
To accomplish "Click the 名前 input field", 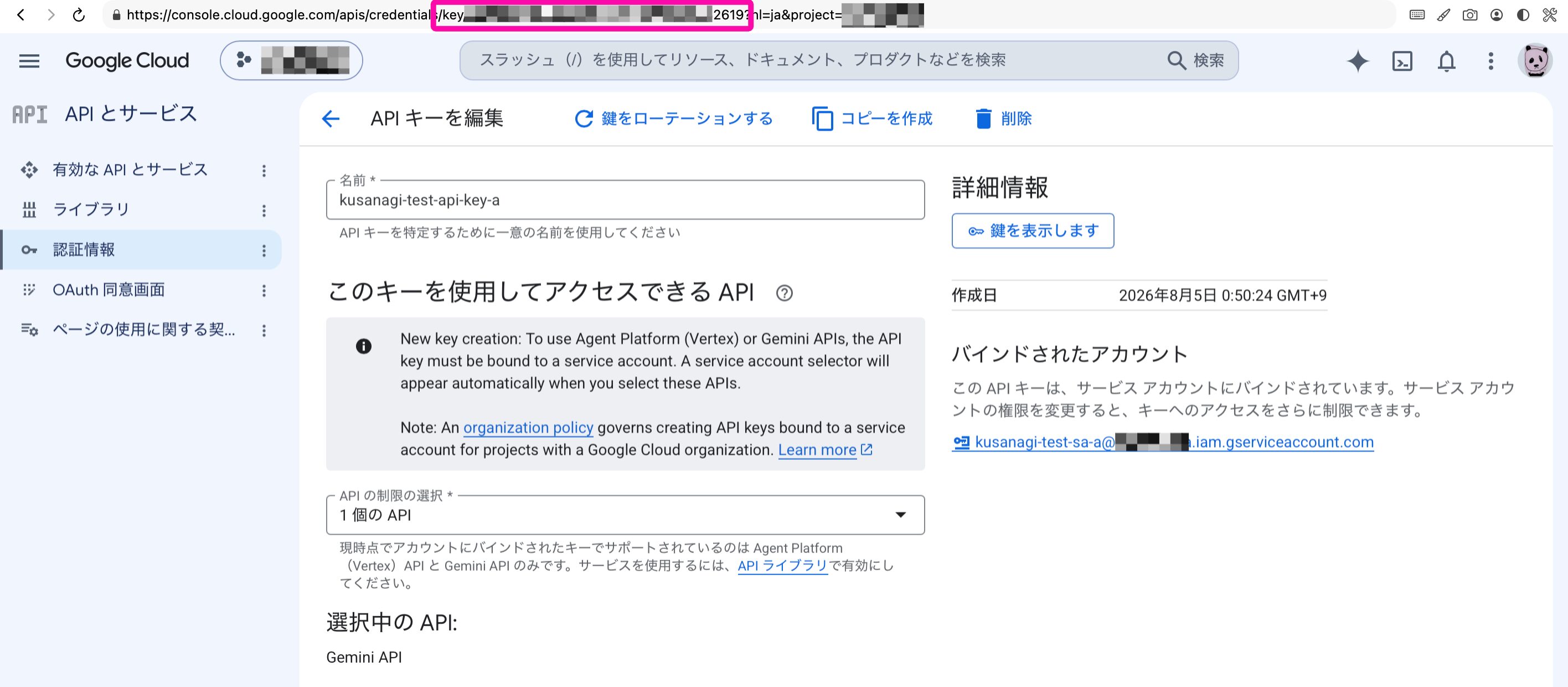I will pos(625,200).
